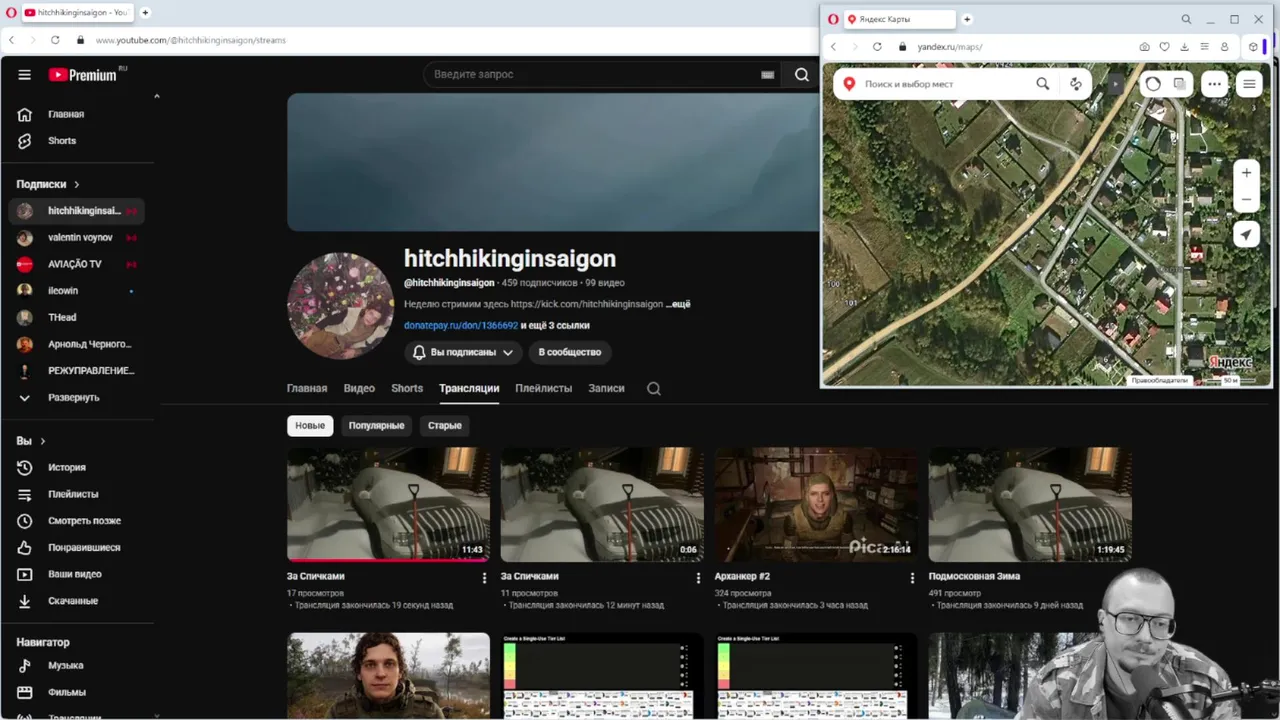
Task: Open the channel's Главная tab
Action: (307, 388)
